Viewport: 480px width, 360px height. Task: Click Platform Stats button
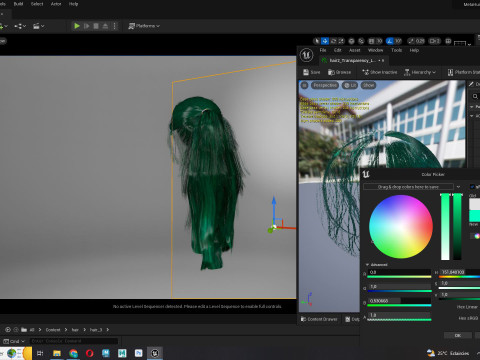pyautogui.click(x=463, y=72)
